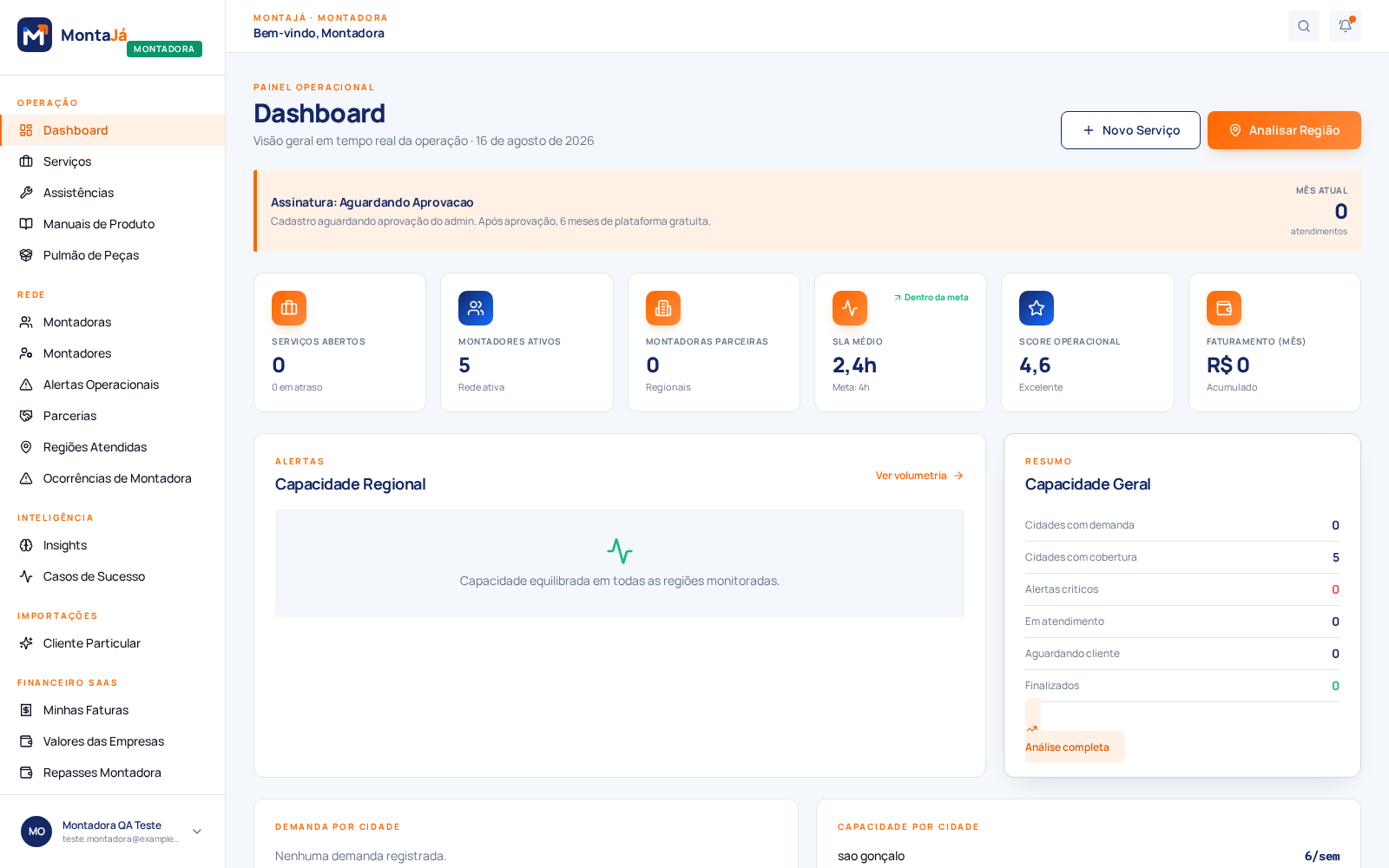
Task: Click the Minhas Faturas receipt icon
Action: (x=26, y=710)
